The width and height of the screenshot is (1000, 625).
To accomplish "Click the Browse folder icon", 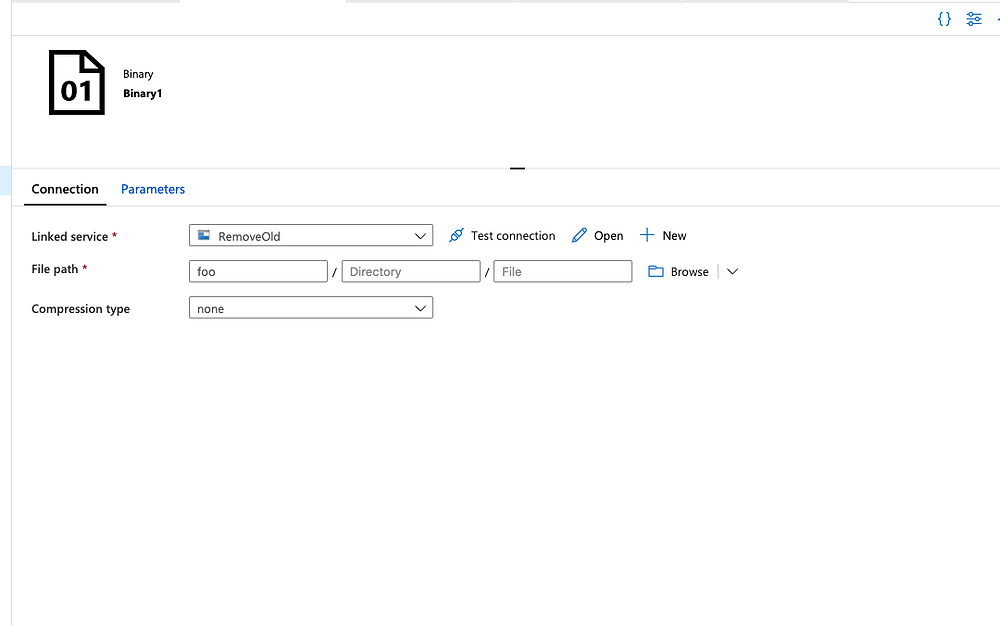I will [x=656, y=271].
